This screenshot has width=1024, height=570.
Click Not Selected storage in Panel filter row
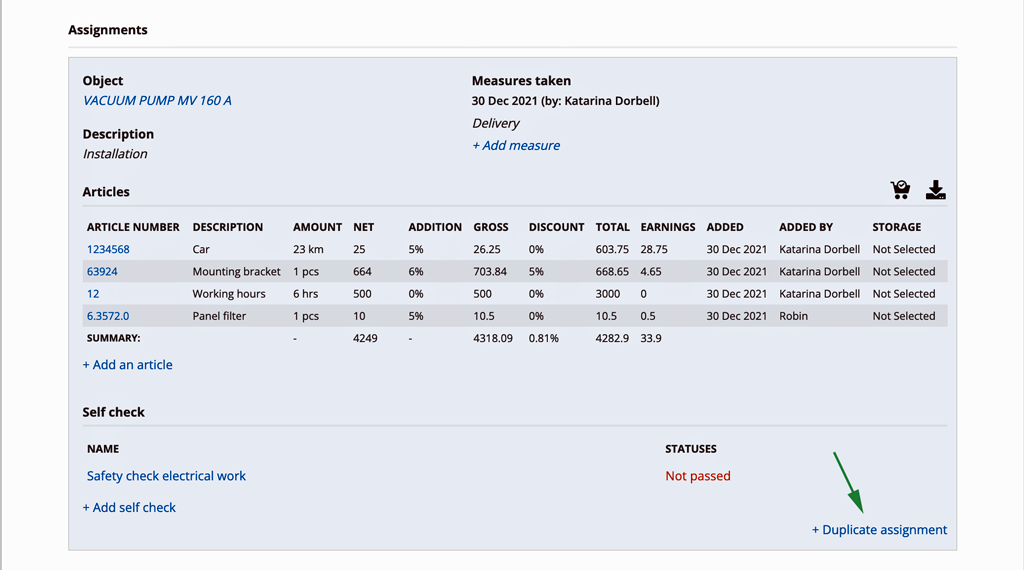(x=903, y=316)
